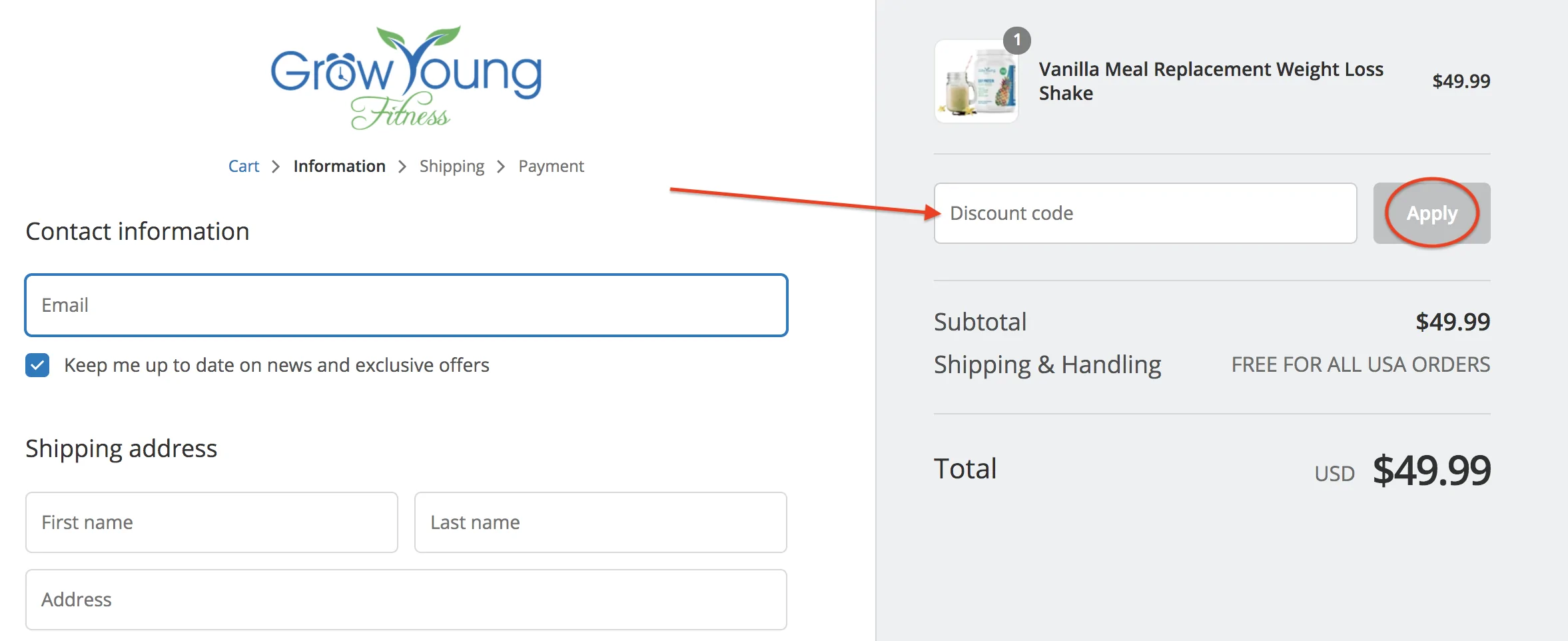Uncheck the news and exclusive offers checkbox

(x=37, y=365)
